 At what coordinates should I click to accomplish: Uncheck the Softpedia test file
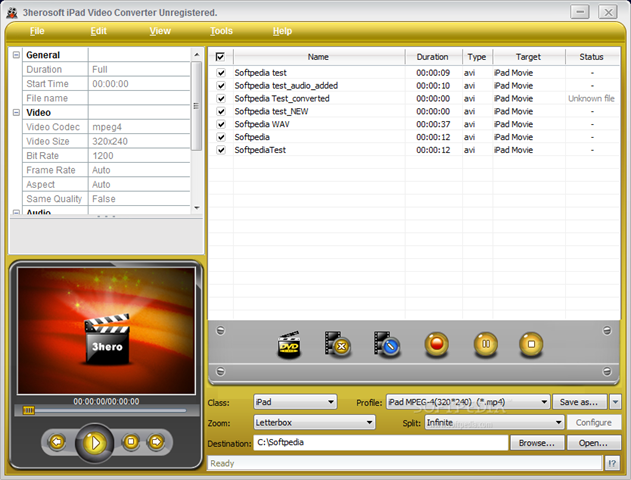(221, 73)
